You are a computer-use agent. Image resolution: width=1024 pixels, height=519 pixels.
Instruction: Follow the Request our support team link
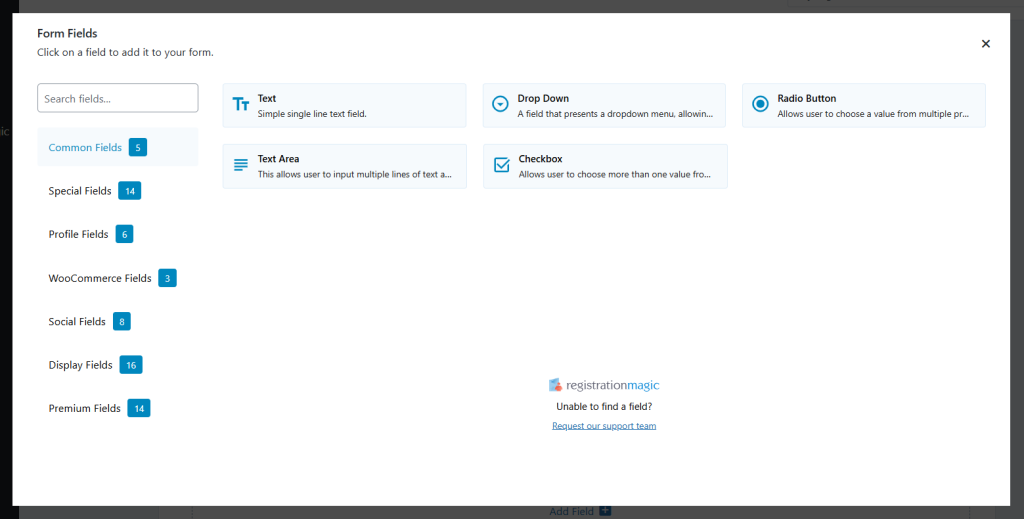coord(604,426)
